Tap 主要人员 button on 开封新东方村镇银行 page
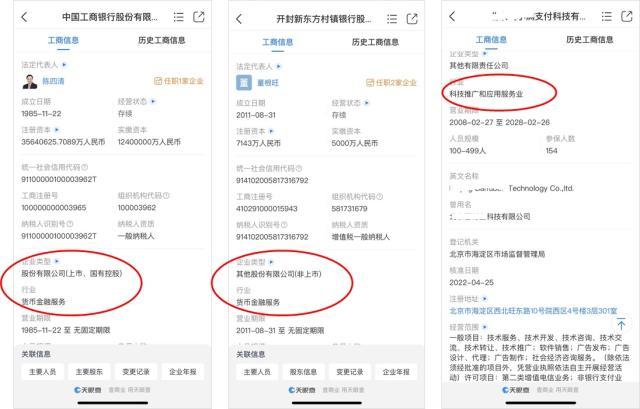 coord(257,372)
